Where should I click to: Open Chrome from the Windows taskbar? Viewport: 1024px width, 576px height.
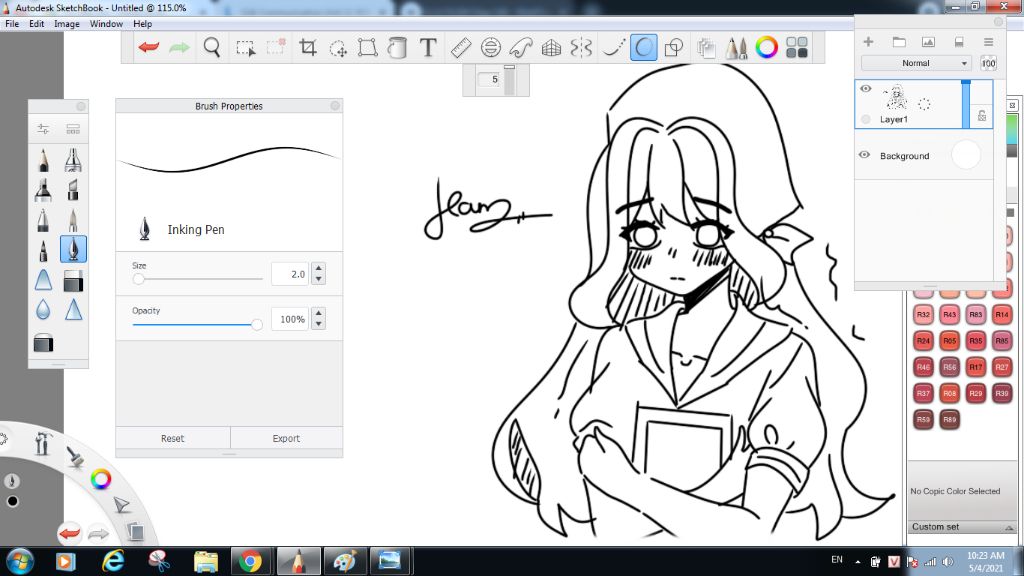point(249,562)
